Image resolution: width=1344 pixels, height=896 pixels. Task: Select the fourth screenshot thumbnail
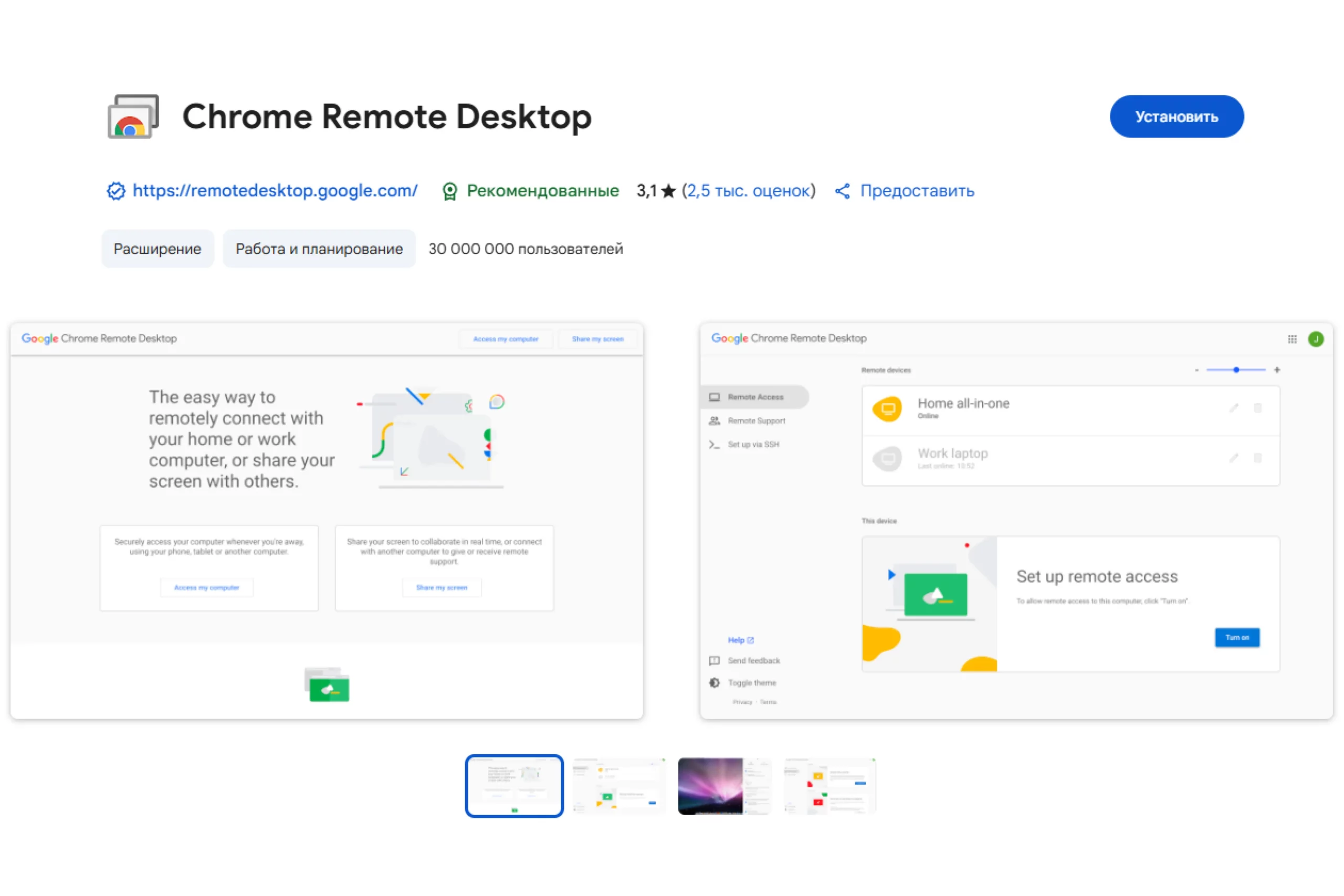[x=829, y=786]
